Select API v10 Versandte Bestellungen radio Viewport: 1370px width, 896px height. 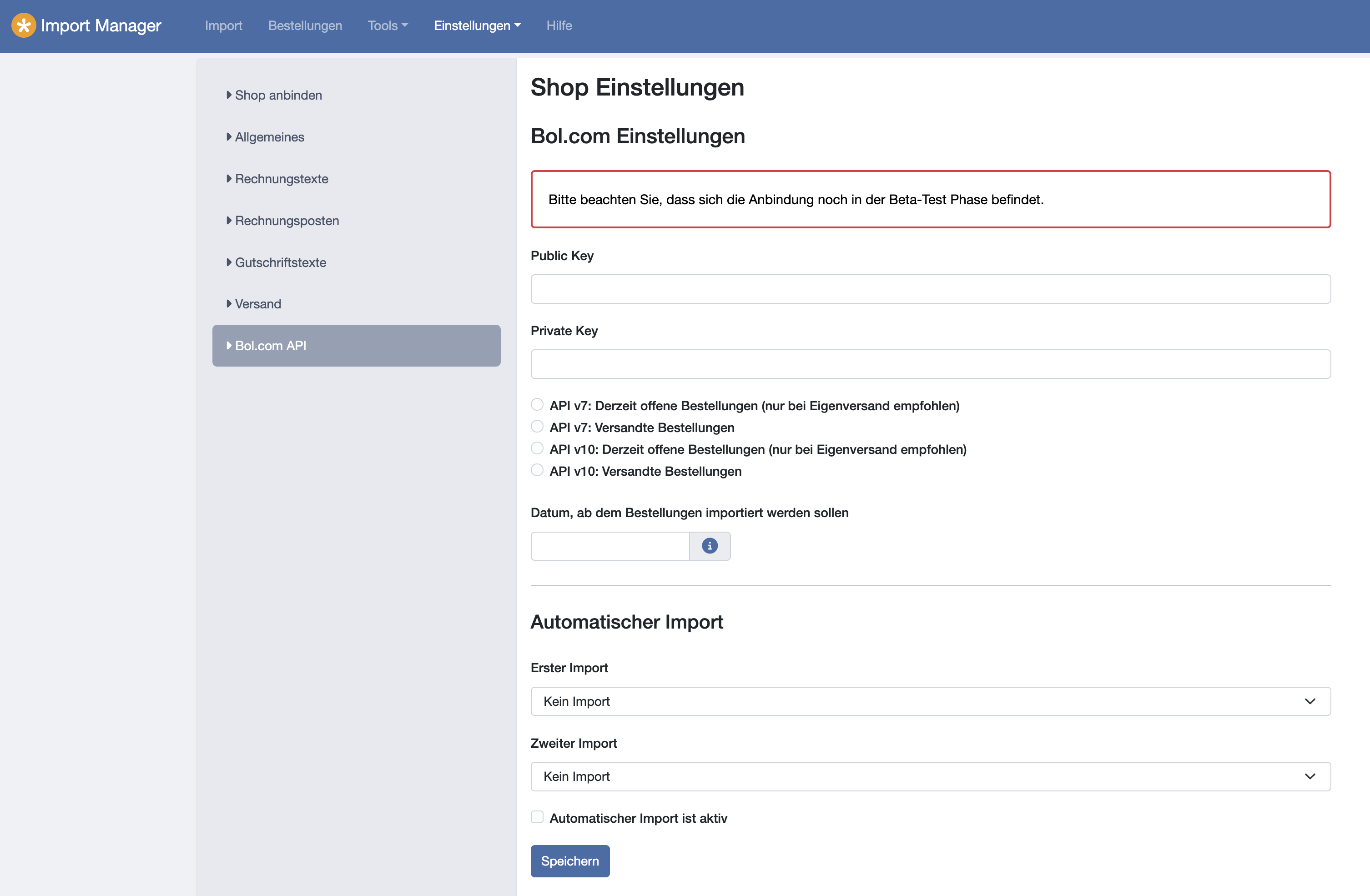[x=537, y=470]
